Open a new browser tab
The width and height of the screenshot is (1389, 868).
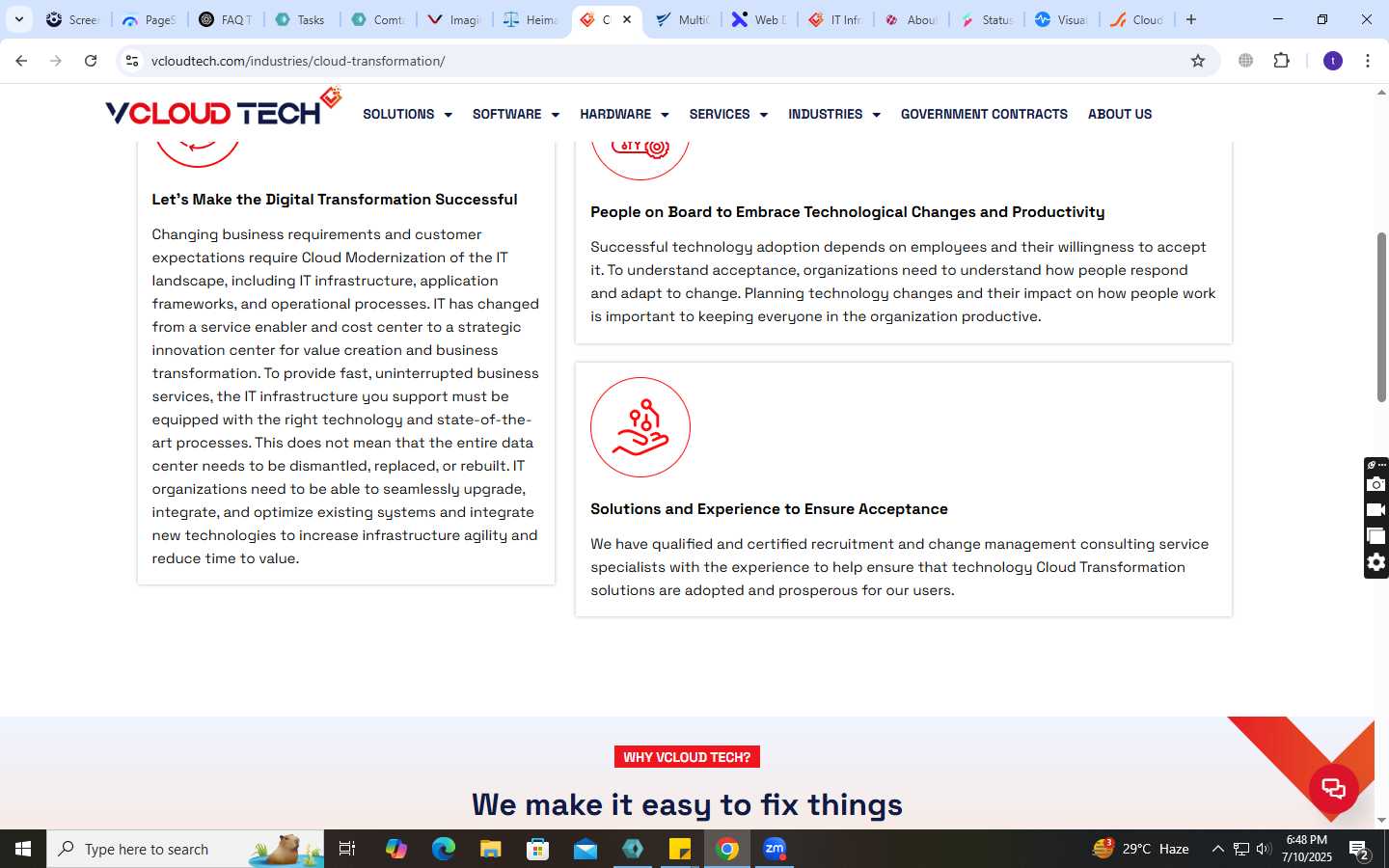pyautogui.click(x=1191, y=19)
